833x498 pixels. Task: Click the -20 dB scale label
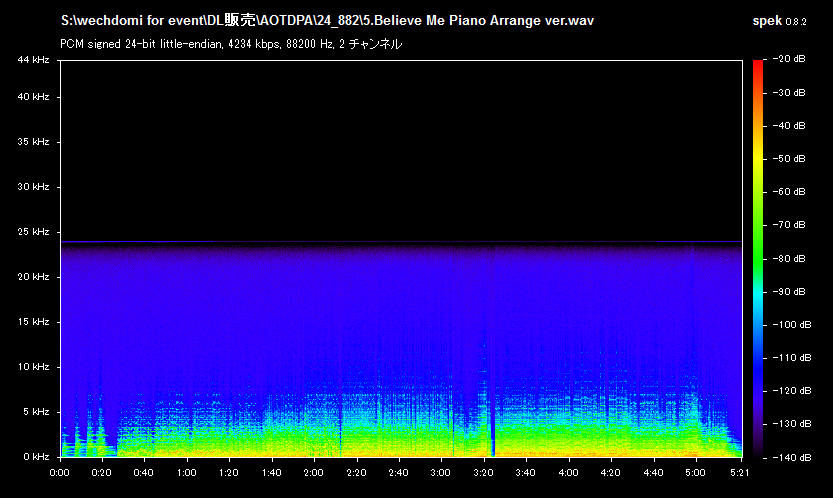coord(789,59)
